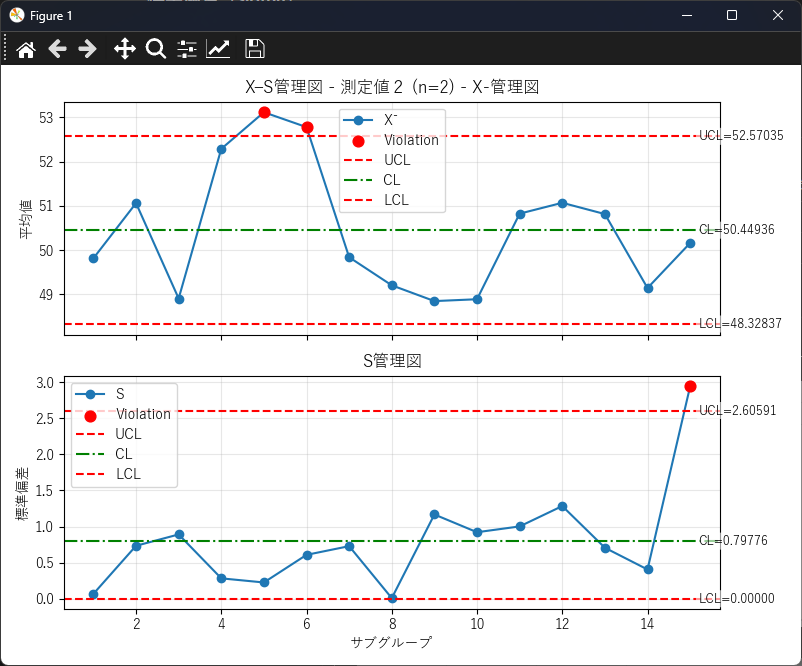Minimize the Figure 1 window
Image resolution: width=802 pixels, height=666 pixels.
click(x=686, y=16)
